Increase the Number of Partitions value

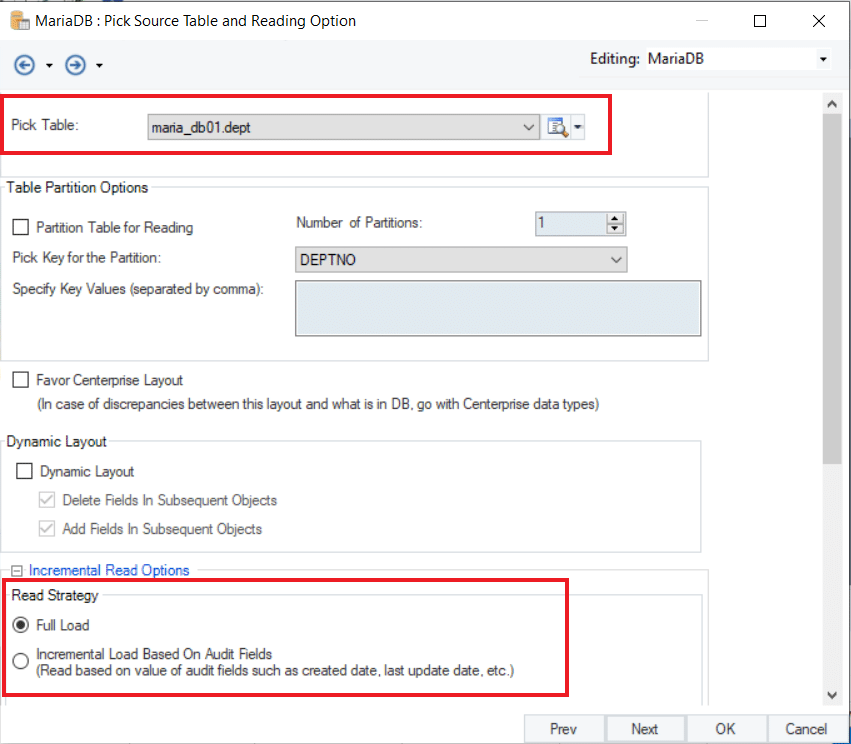point(615,218)
